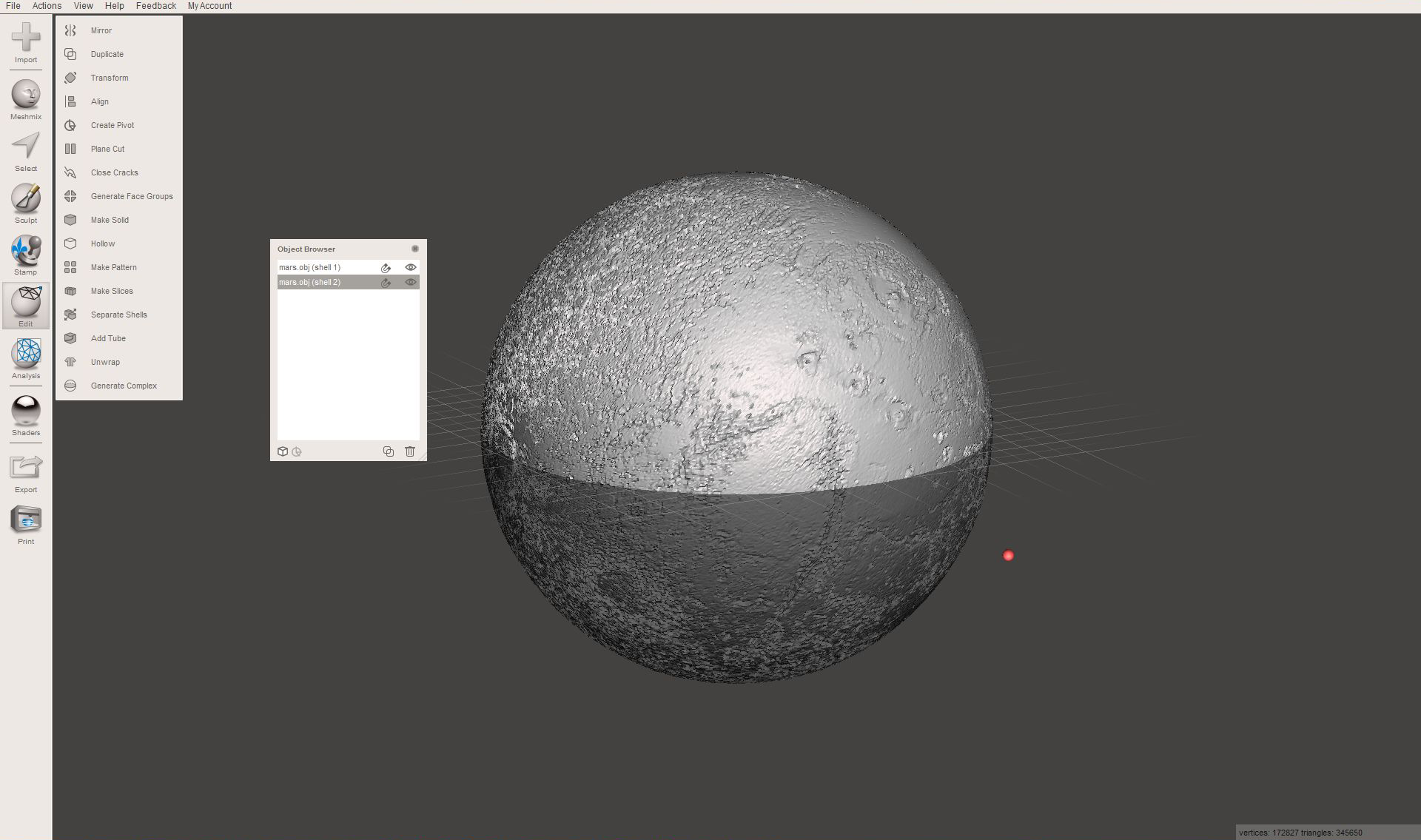Click the Generate Complex icon
The width and height of the screenshot is (1421, 840).
click(70, 386)
